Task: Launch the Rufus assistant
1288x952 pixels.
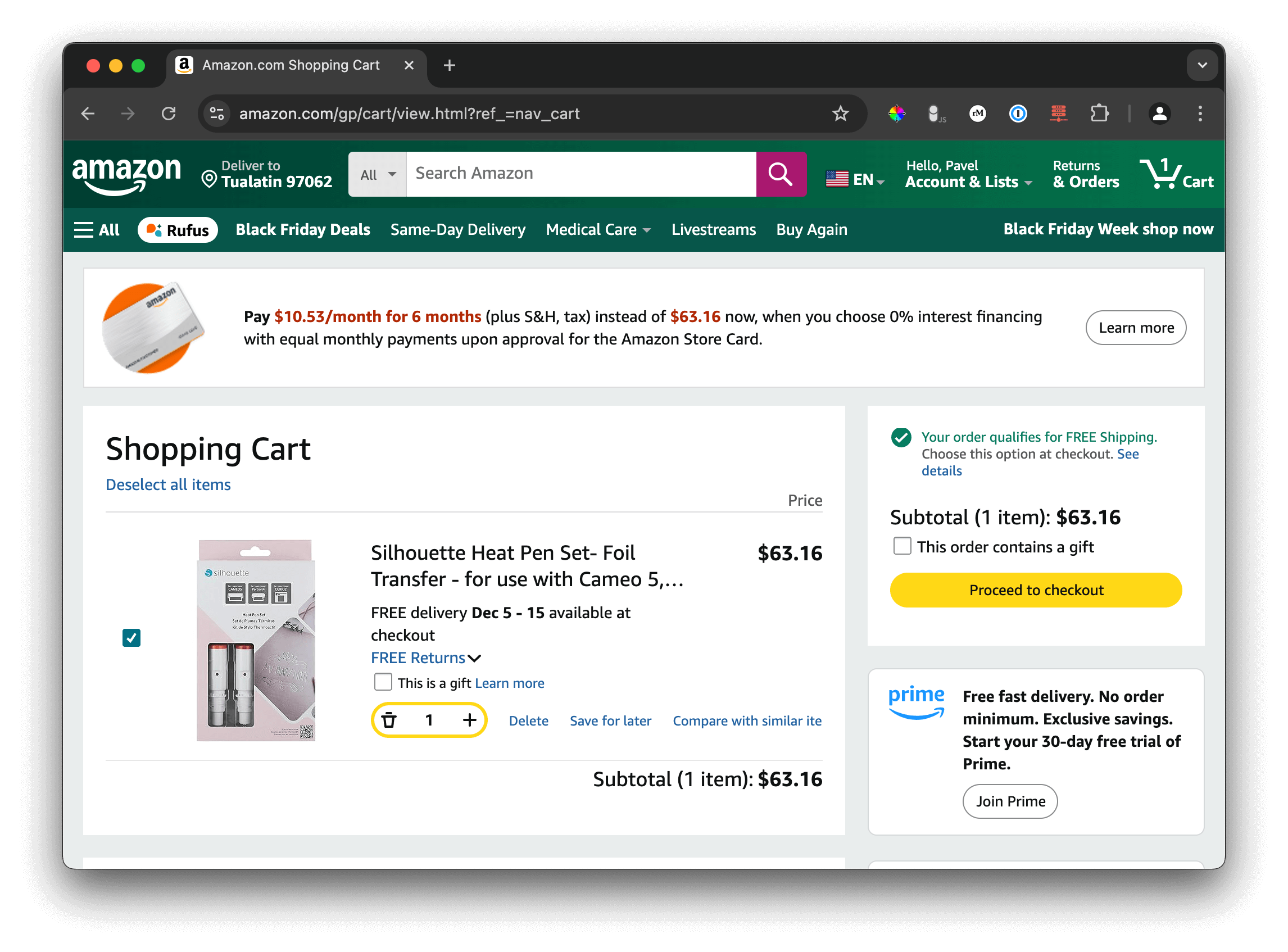Action: 178,230
